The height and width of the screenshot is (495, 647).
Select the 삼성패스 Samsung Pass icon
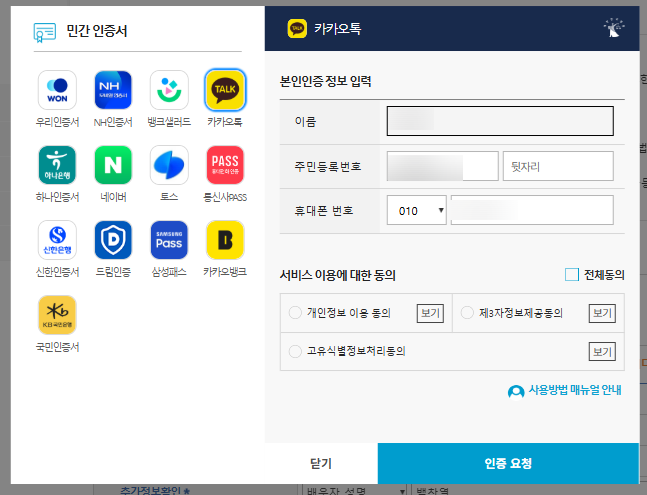tap(169, 240)
